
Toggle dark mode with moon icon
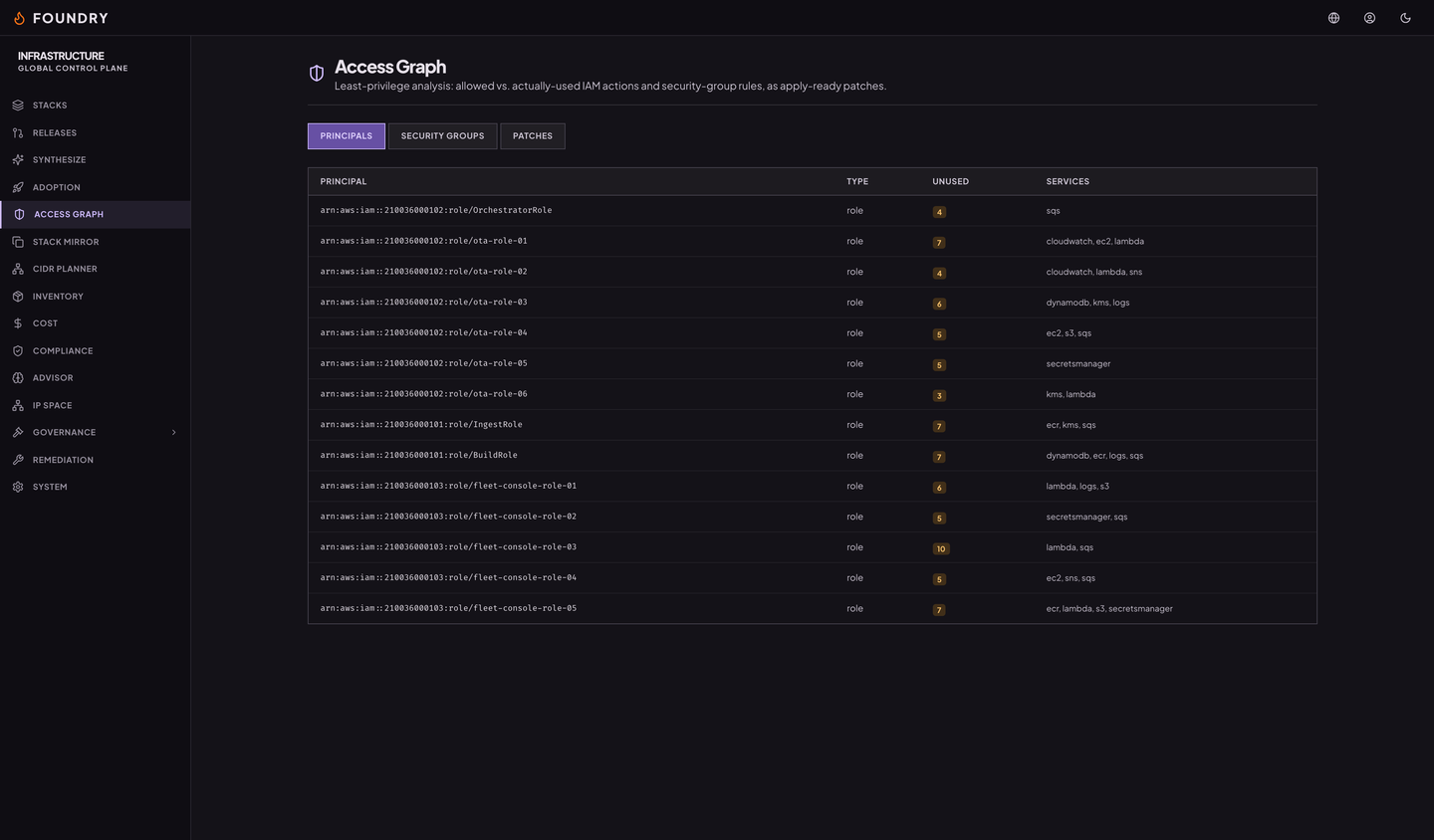(x=1405, y=18)
